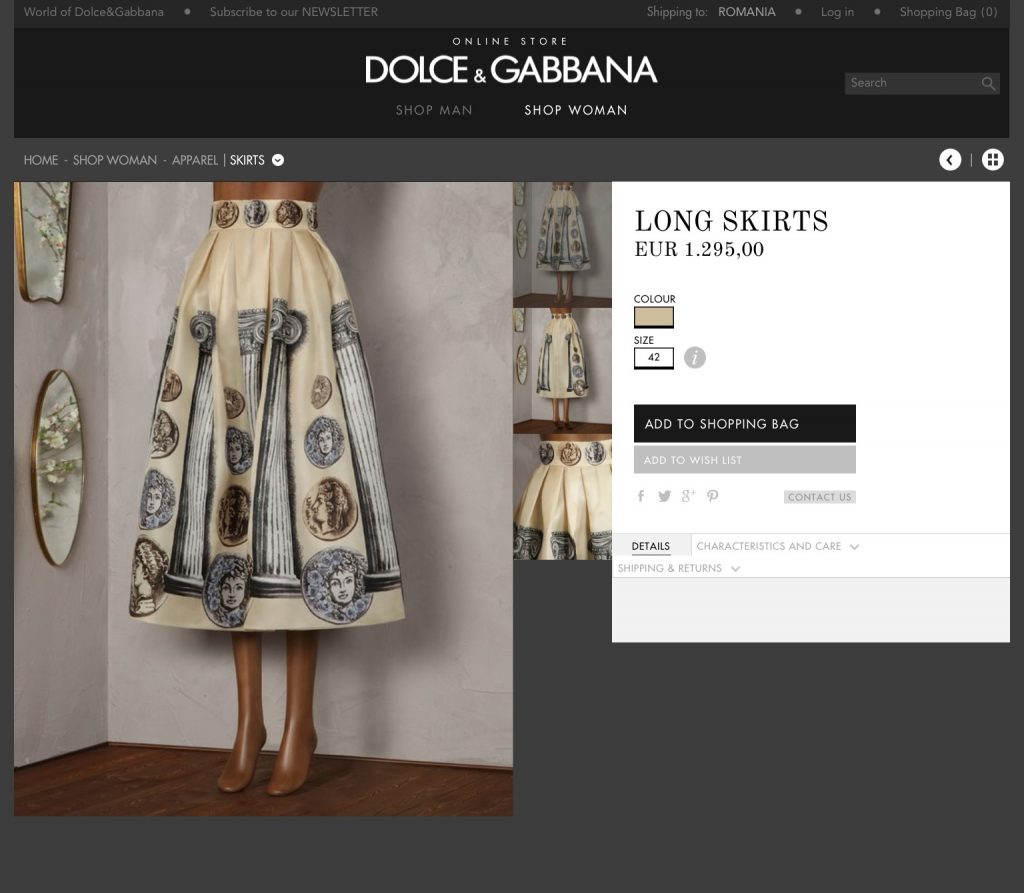Open the size guide info icon

tap(695, 358)
